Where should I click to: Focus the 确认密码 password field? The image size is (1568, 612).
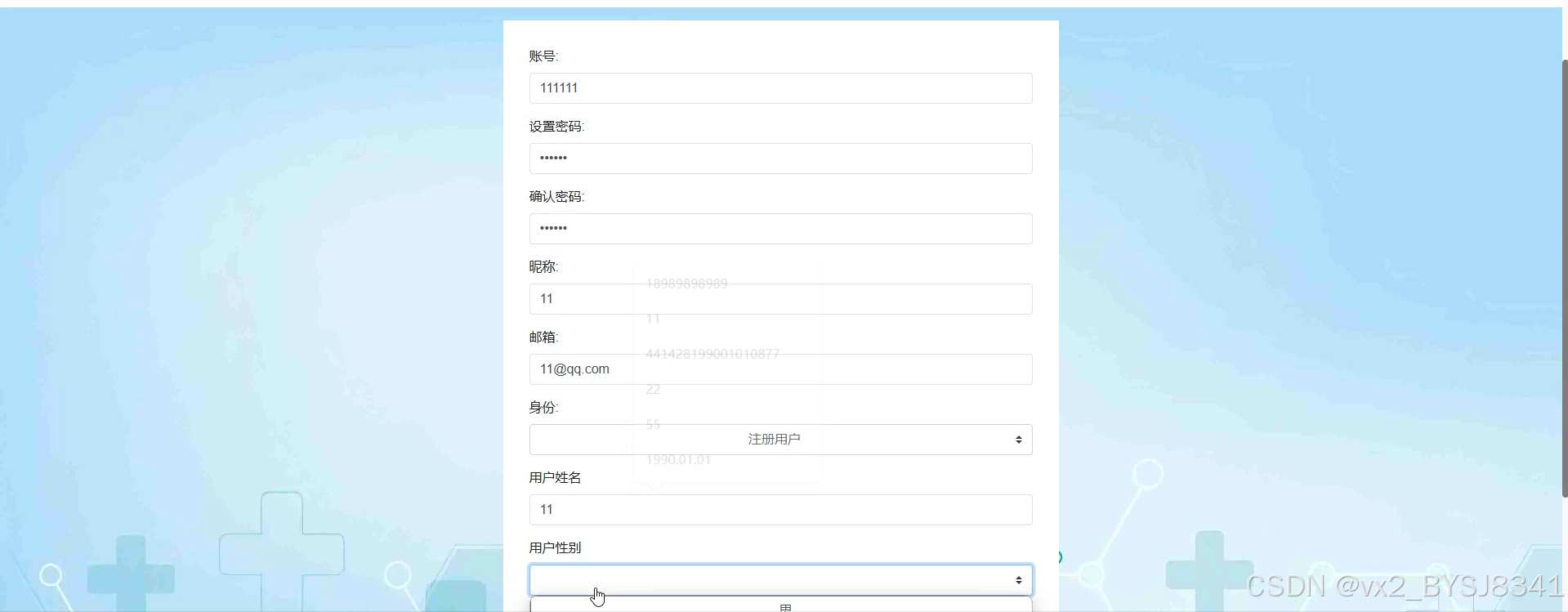pos(780,229)
